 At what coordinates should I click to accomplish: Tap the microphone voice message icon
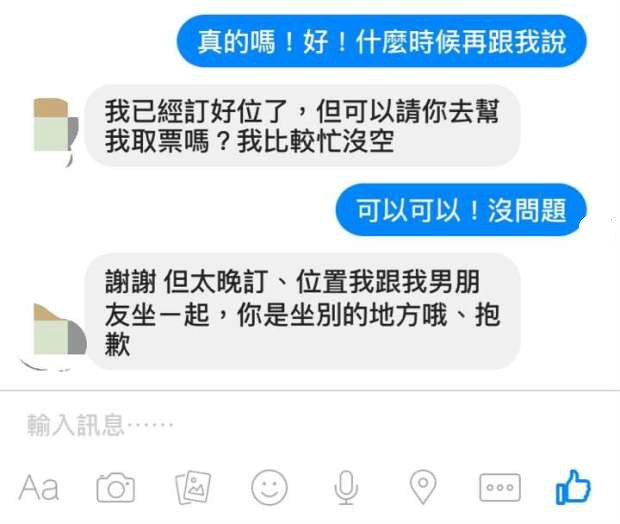coord(346,488)
